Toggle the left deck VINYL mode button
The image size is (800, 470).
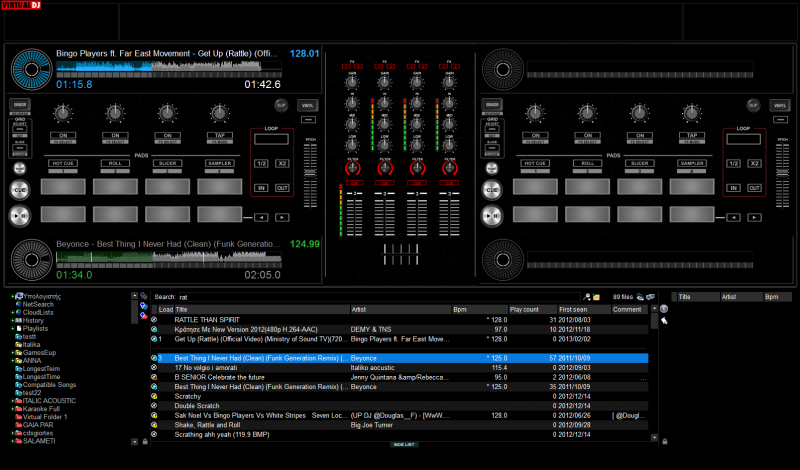coord(308,105)
